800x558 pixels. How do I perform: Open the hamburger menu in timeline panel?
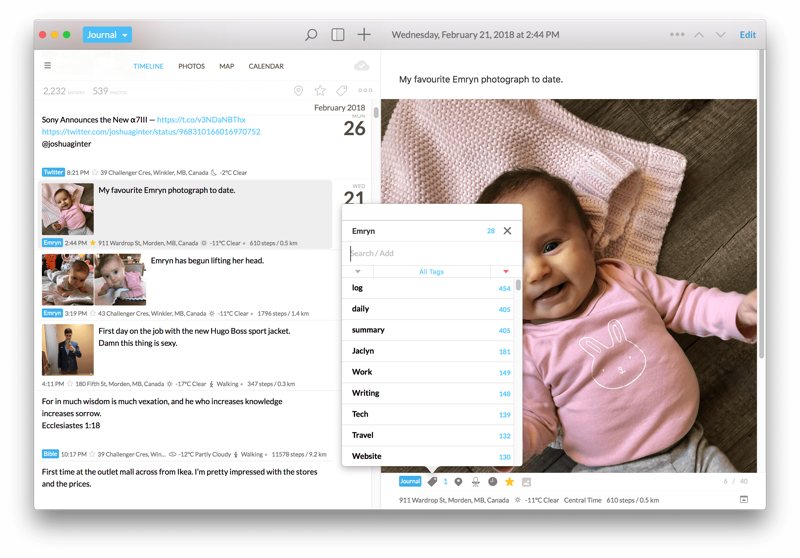pyautogui.click(x=47, y=65)
